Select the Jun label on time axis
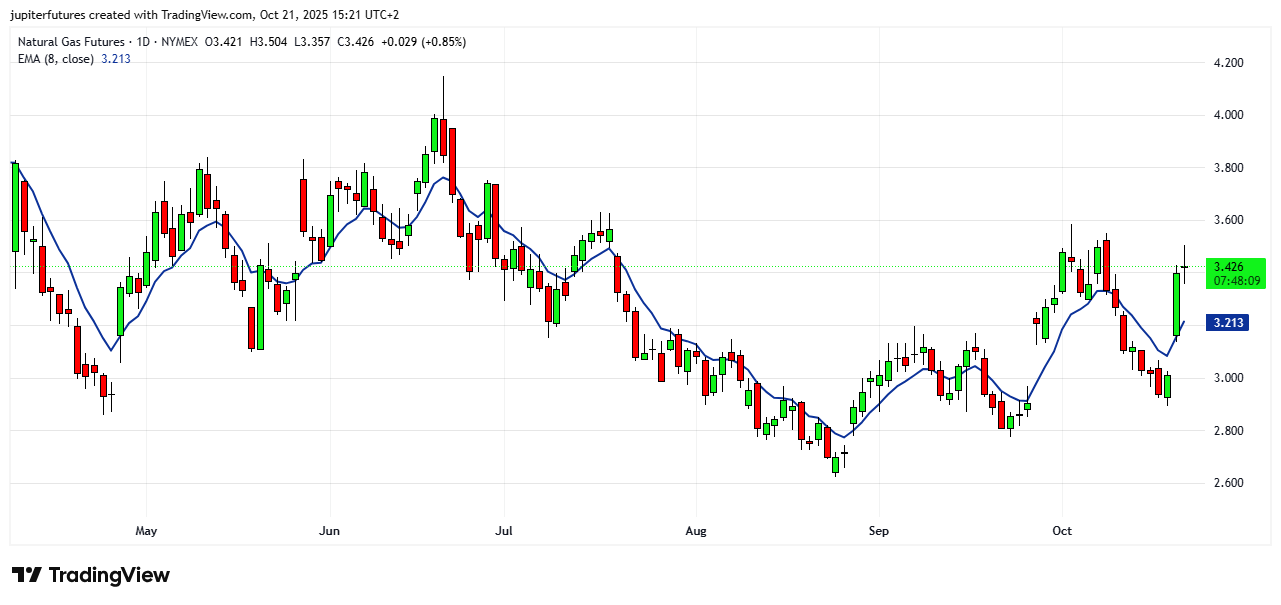The image size is (1281, 605). coord(329,531)
